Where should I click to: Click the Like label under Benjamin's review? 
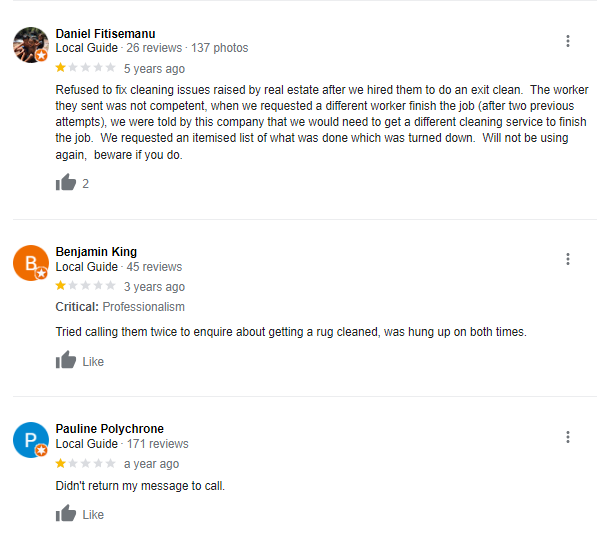point(93,362)
